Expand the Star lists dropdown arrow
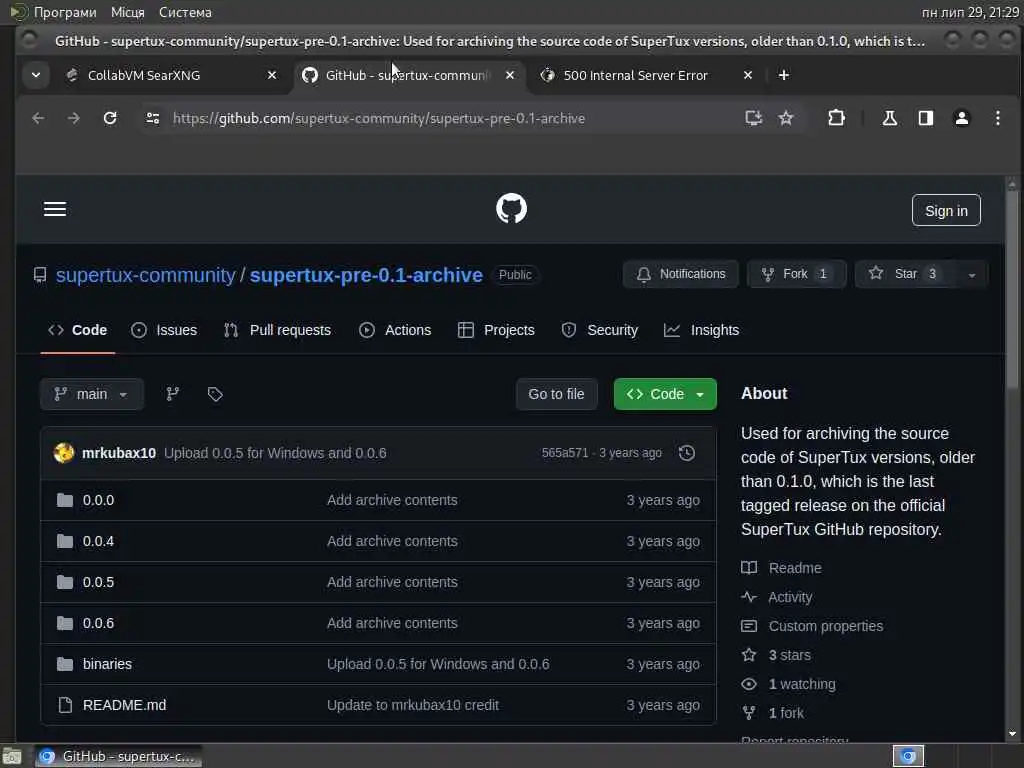Image resolution: width=1024 pixels, height=768 pixels. point(971,274)
